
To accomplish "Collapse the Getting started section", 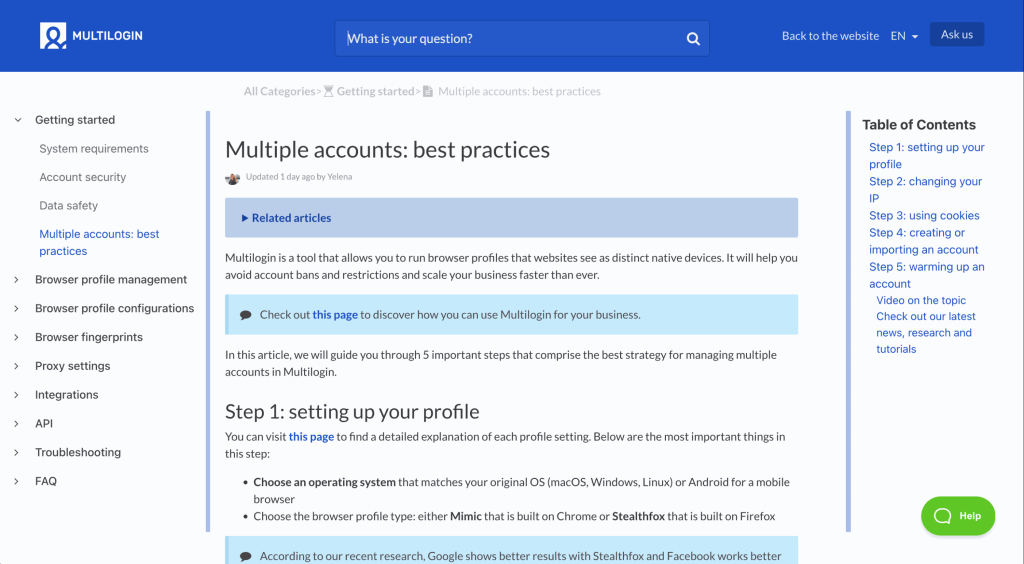I will pyautogui.click(x=18, y=120).
